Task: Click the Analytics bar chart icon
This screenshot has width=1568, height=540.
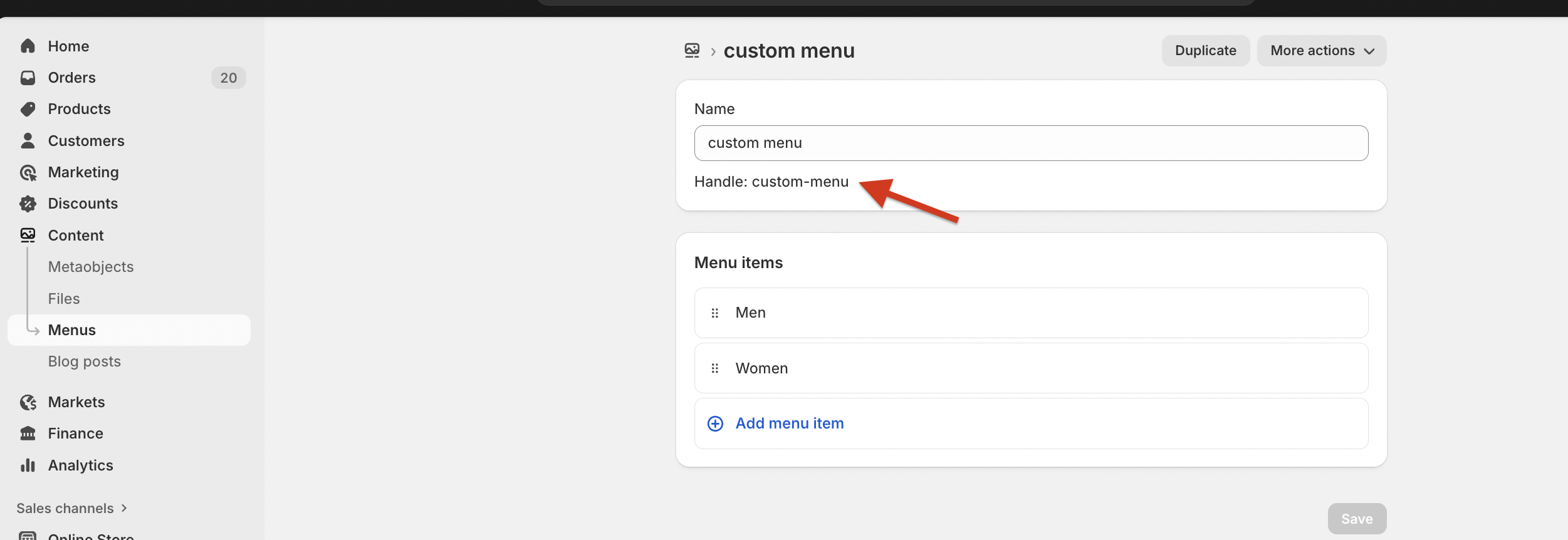Action: coord(28,465)
